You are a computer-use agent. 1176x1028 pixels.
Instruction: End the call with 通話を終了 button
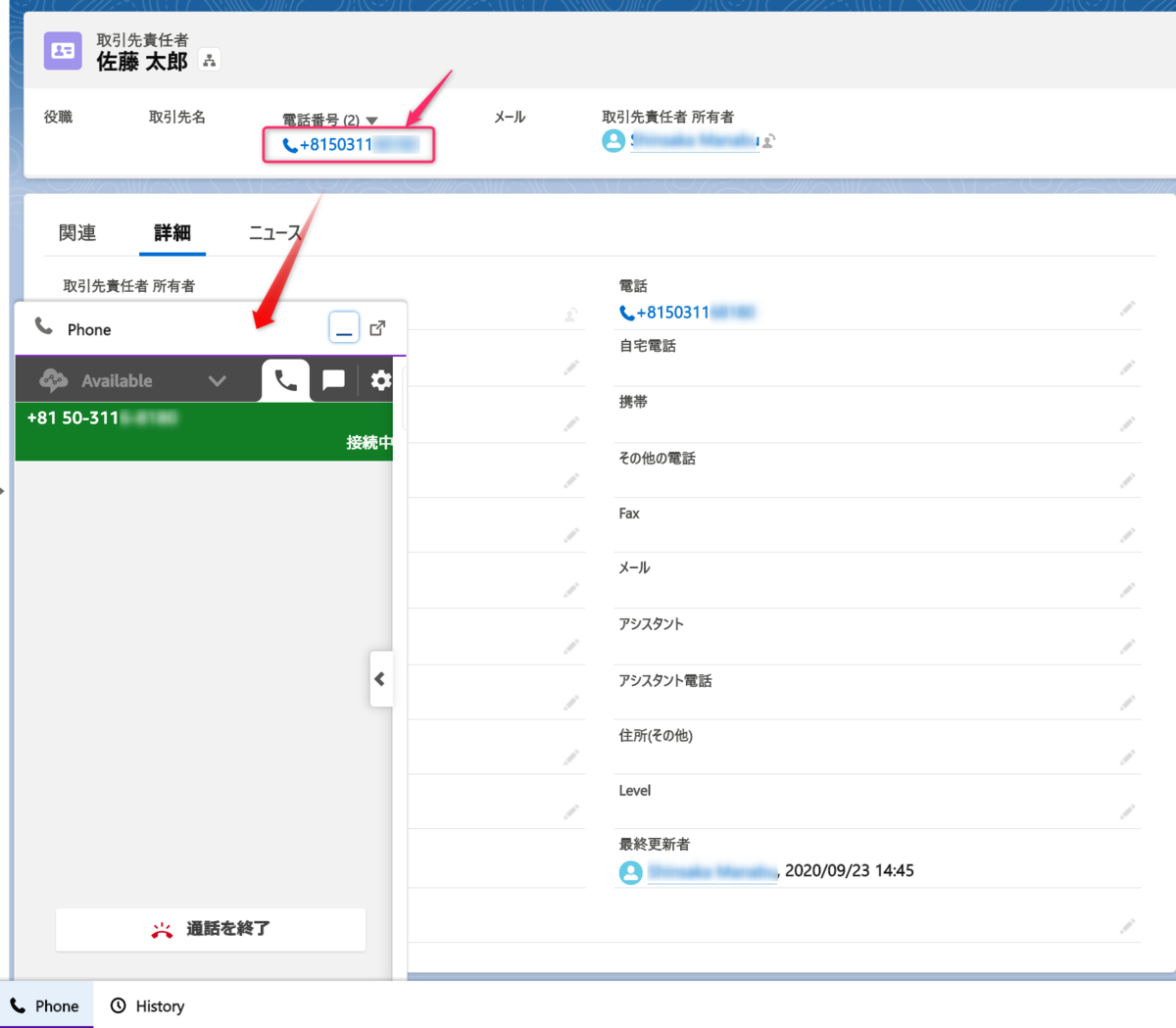[210, 929]
